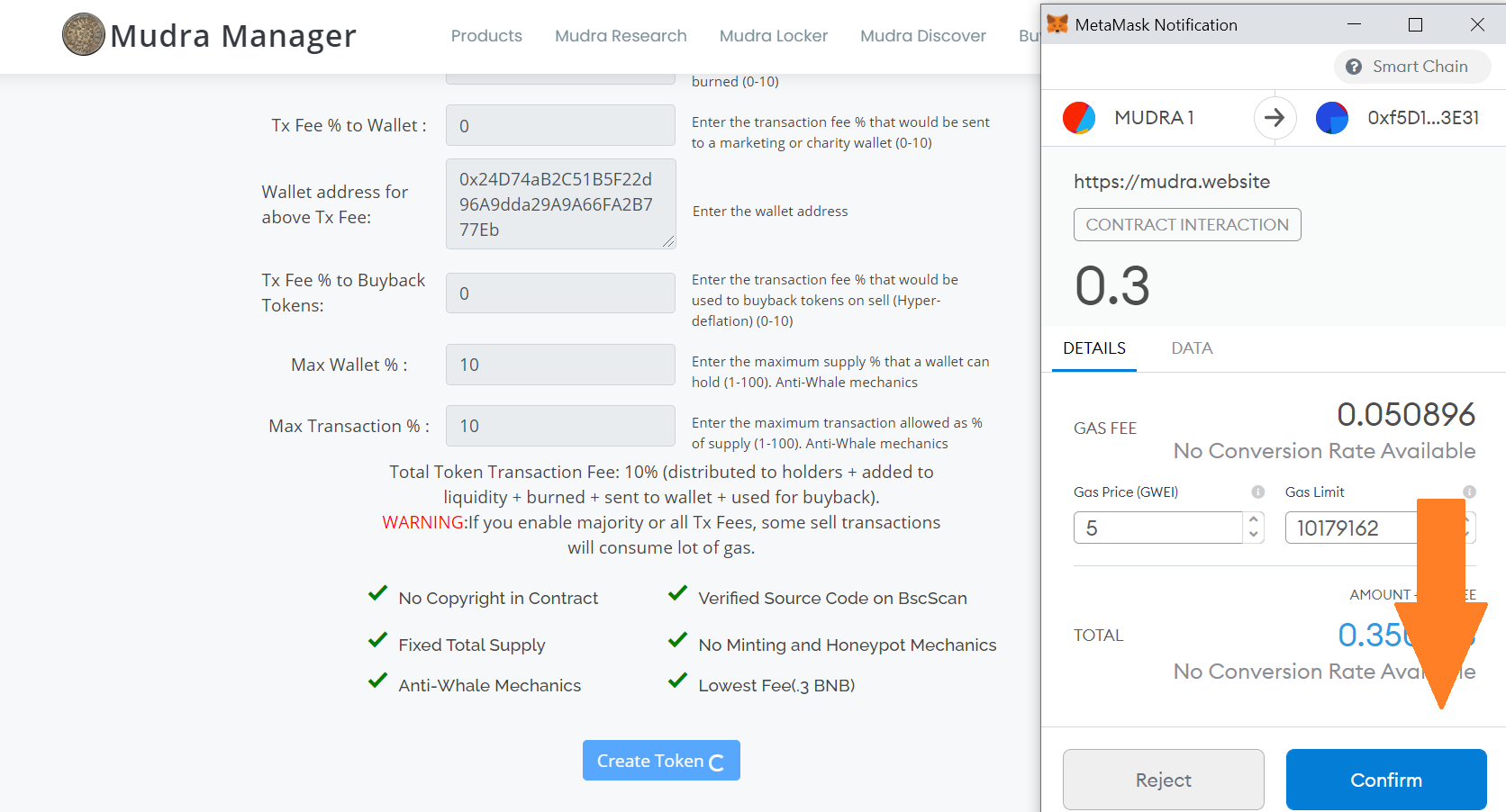
Task: Click the red WARNING text
Action: point(424,523)
